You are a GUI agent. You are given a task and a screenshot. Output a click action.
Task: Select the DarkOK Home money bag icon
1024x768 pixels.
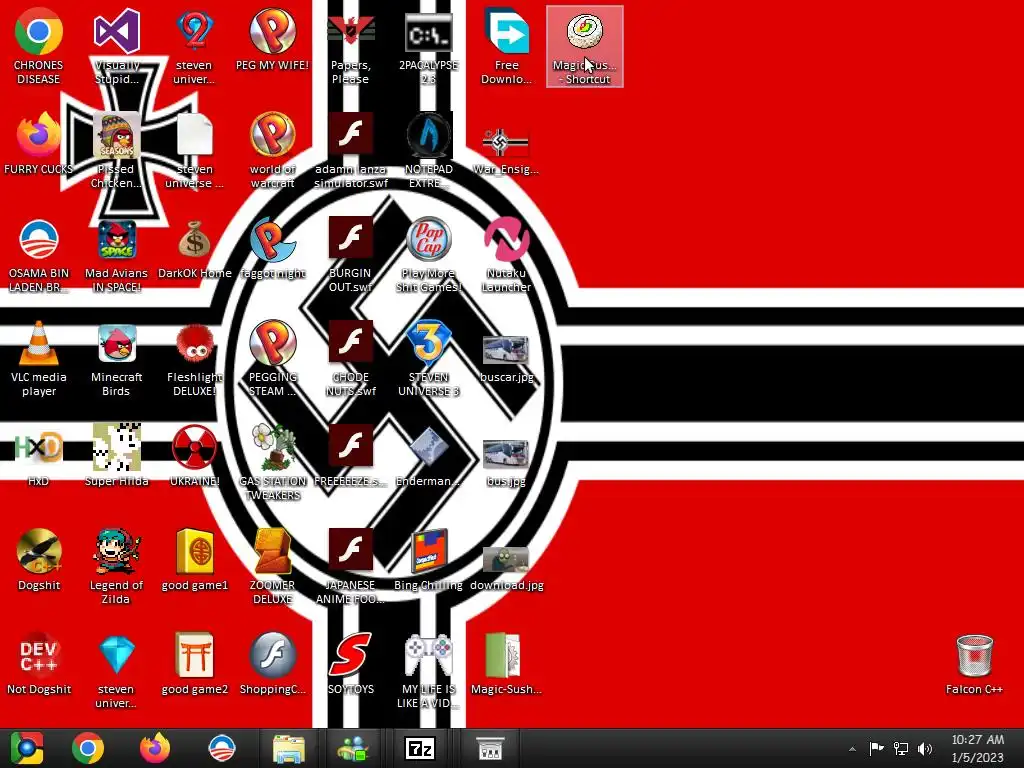tap(195, 248)
